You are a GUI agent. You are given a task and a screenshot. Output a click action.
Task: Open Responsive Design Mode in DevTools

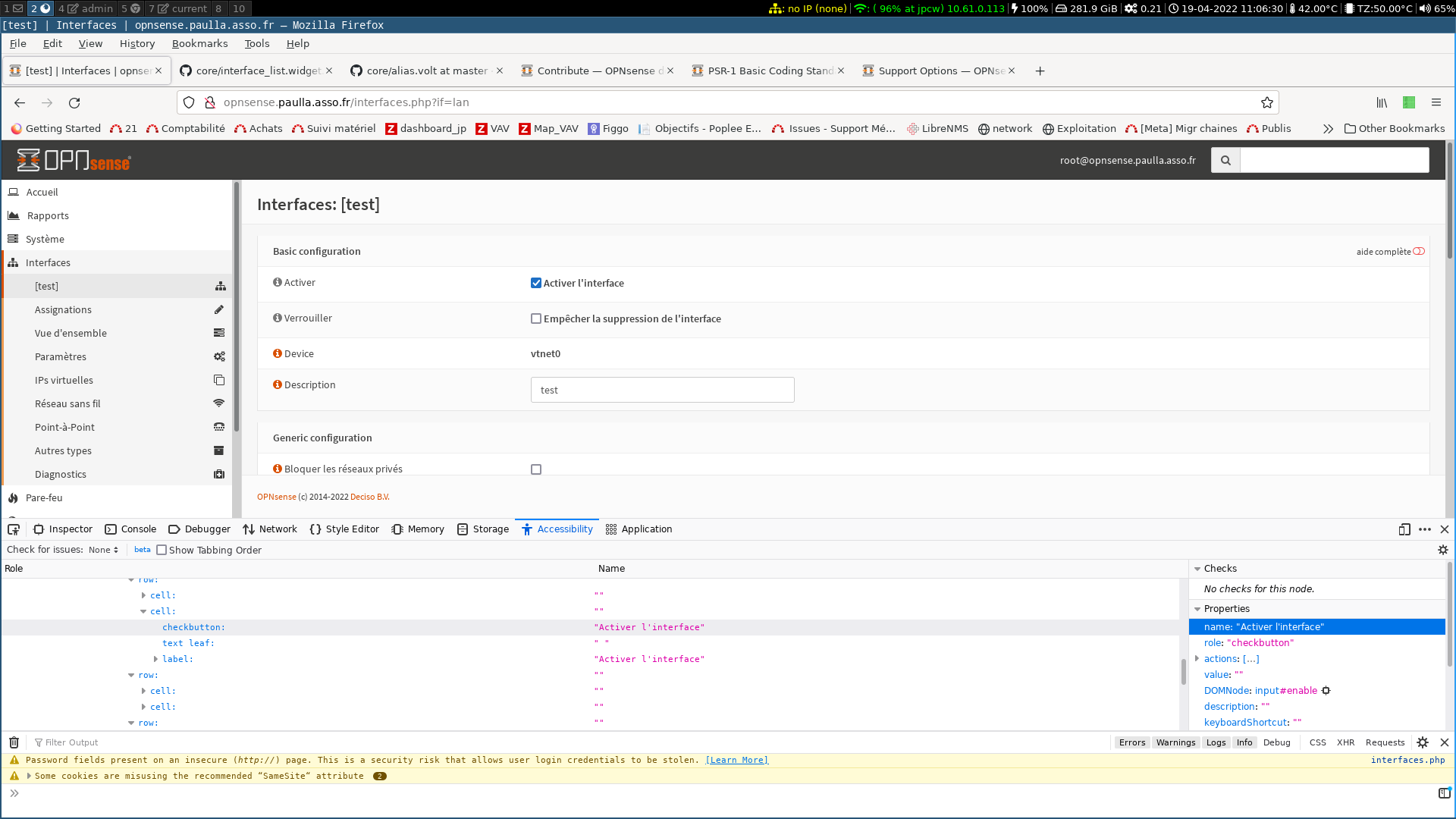pos(1404,529)
